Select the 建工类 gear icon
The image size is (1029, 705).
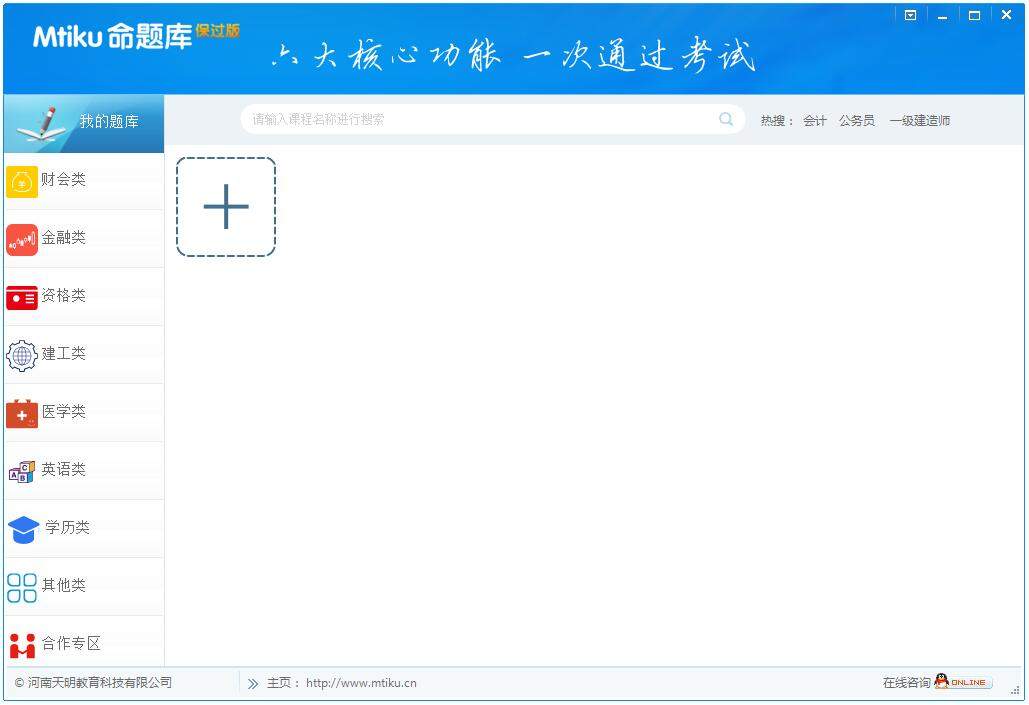(22, 355)
